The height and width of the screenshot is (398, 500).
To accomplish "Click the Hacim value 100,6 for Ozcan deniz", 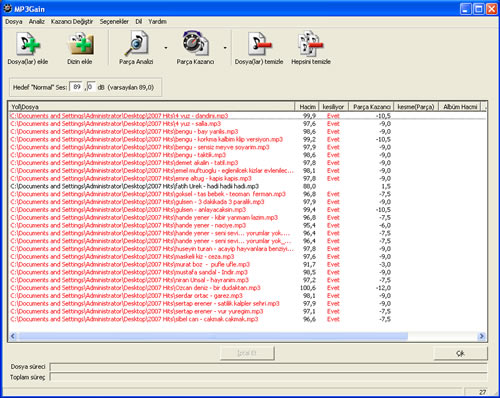I will click(308, 288).
